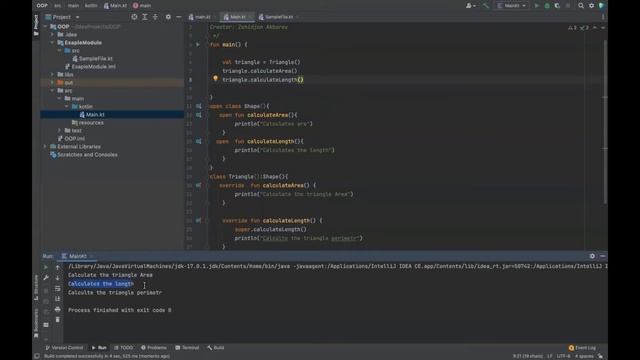Open Search Everywhere magnifier icon
The image size is (640, 360).
(581, 6)
